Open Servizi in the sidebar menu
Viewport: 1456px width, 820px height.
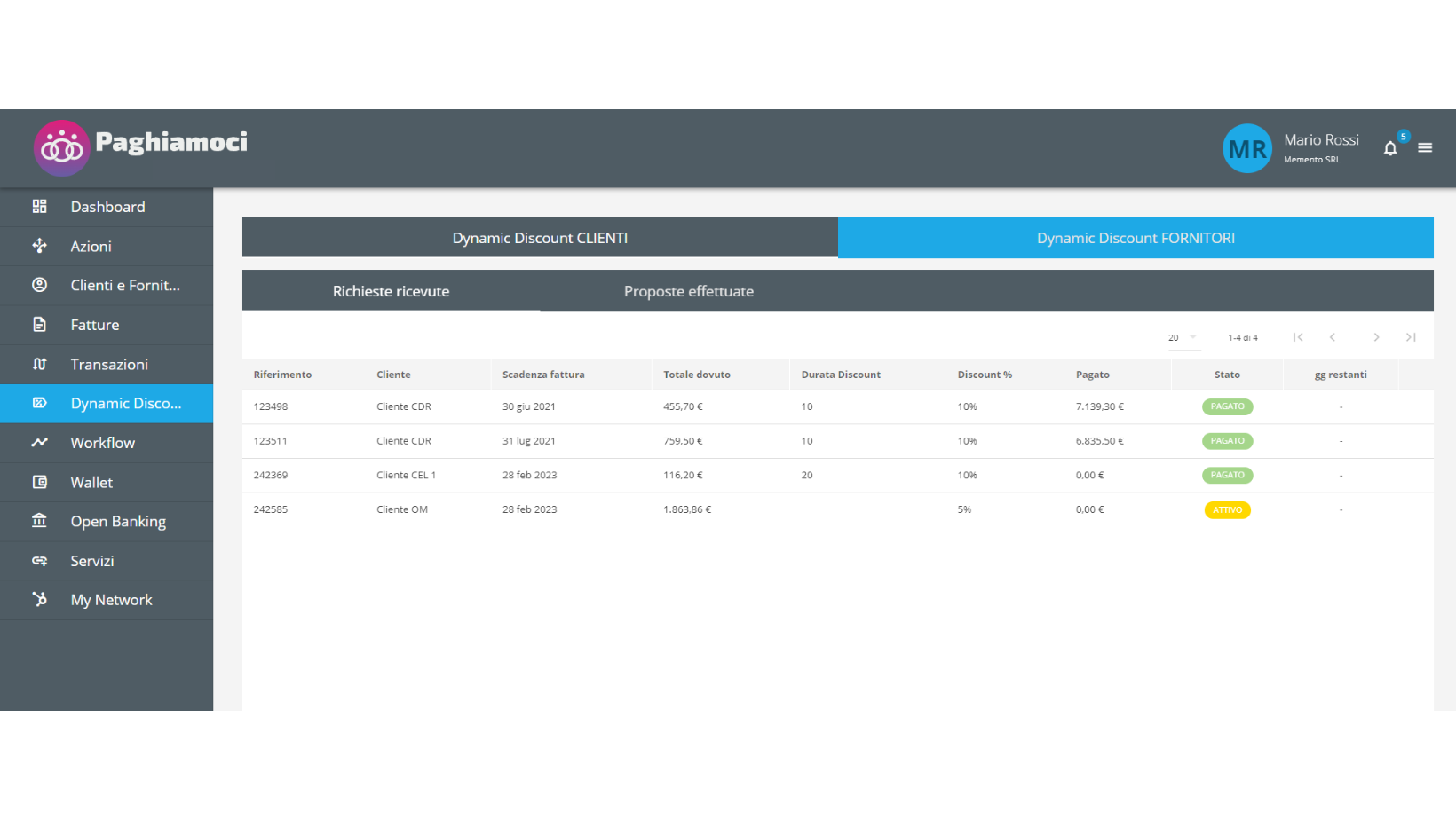(92, 561)
